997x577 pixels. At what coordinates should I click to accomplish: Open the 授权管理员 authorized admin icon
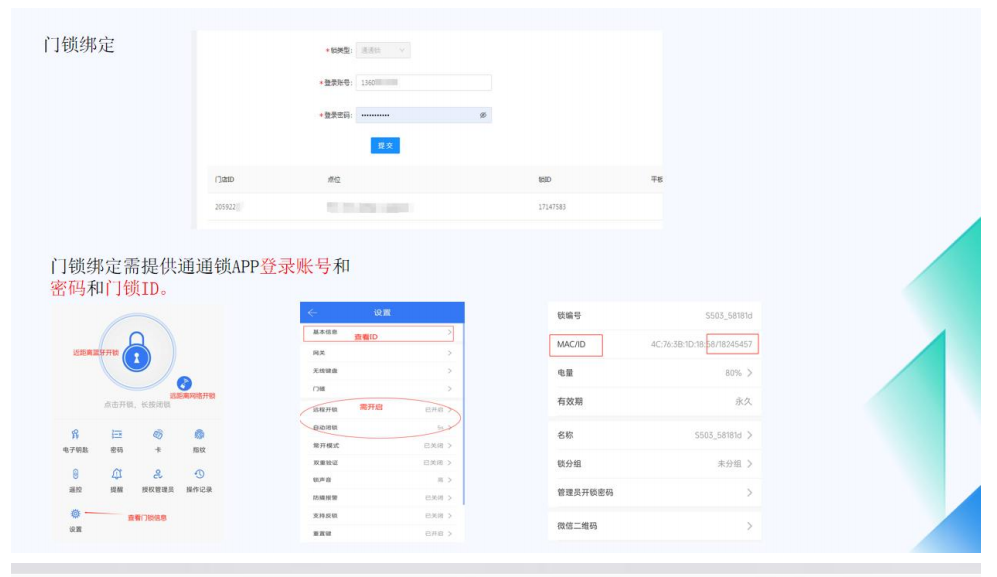pyautogui.click(x=158, y=474)
